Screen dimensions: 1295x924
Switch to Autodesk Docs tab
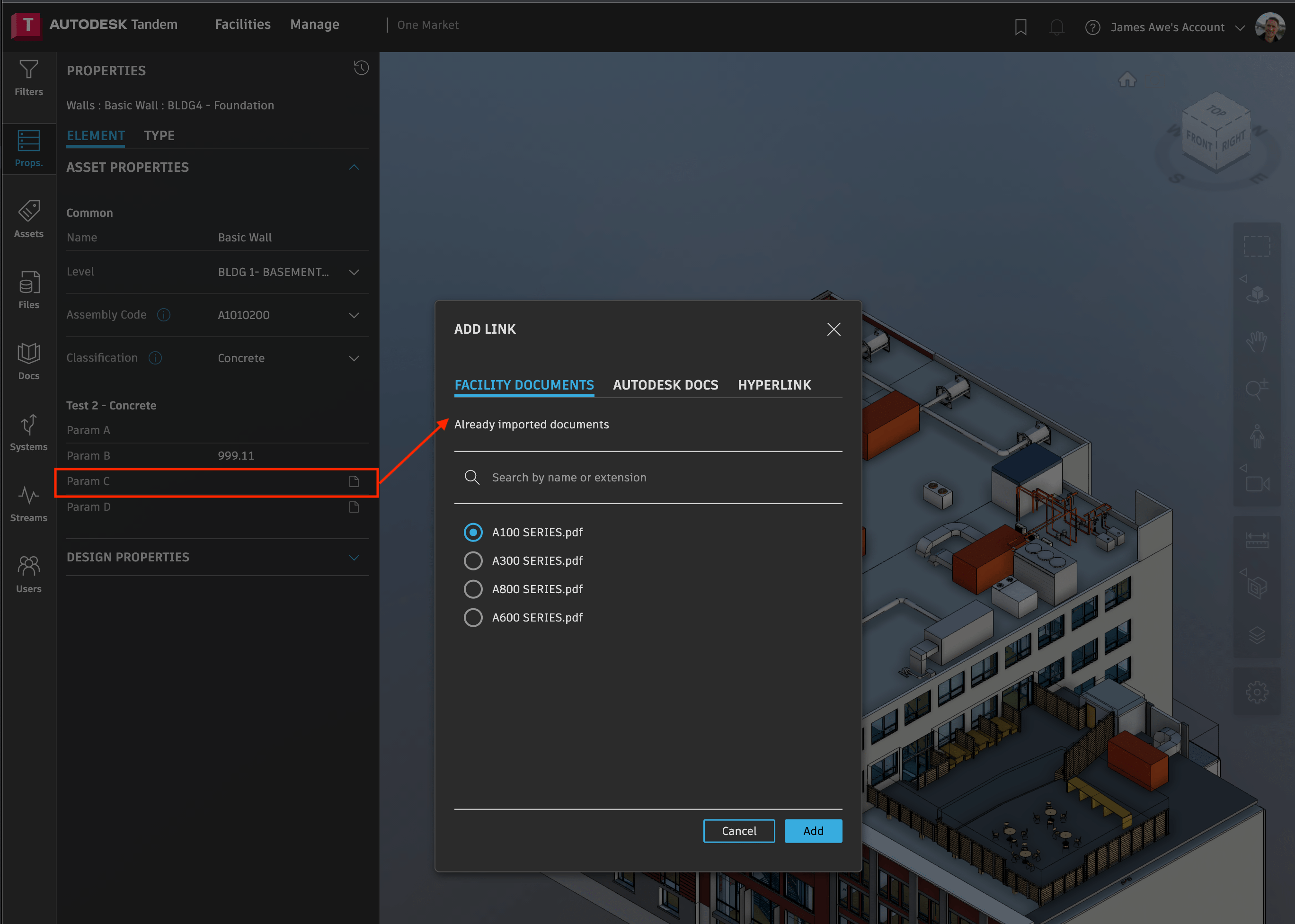[x=665, y=385]
